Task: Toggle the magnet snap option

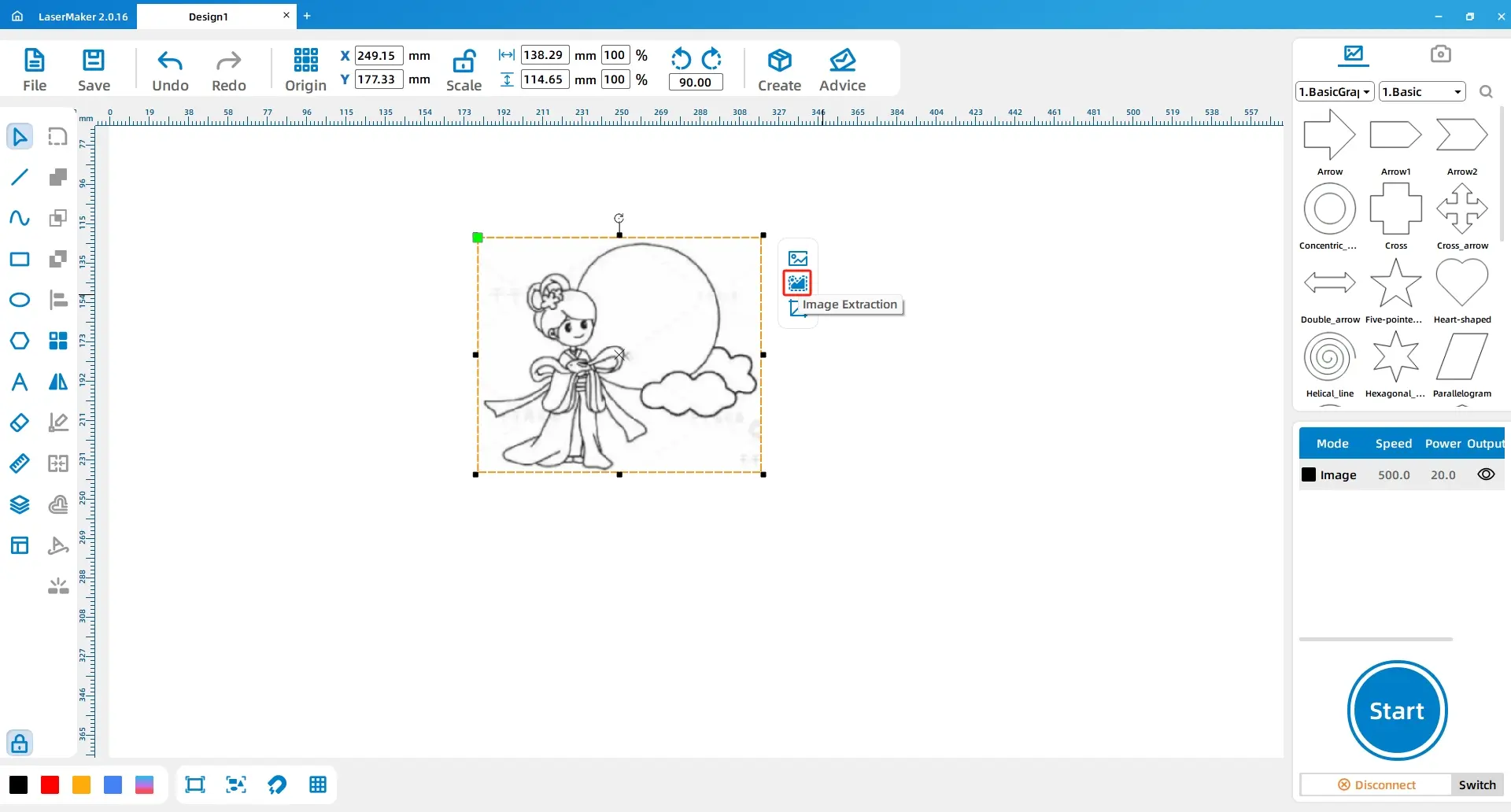Action: point(277,784)
